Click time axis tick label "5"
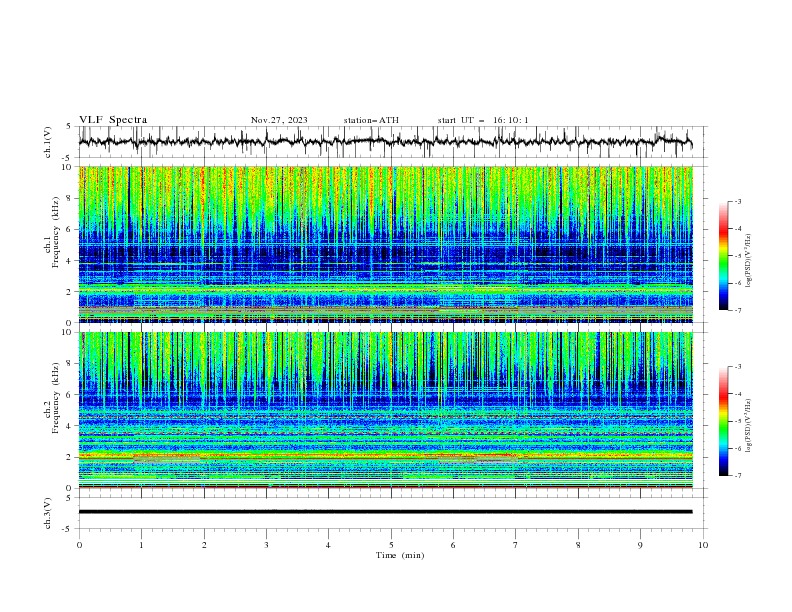The width and height of the screenshot is (792, 612). click(x=391, y=545)
